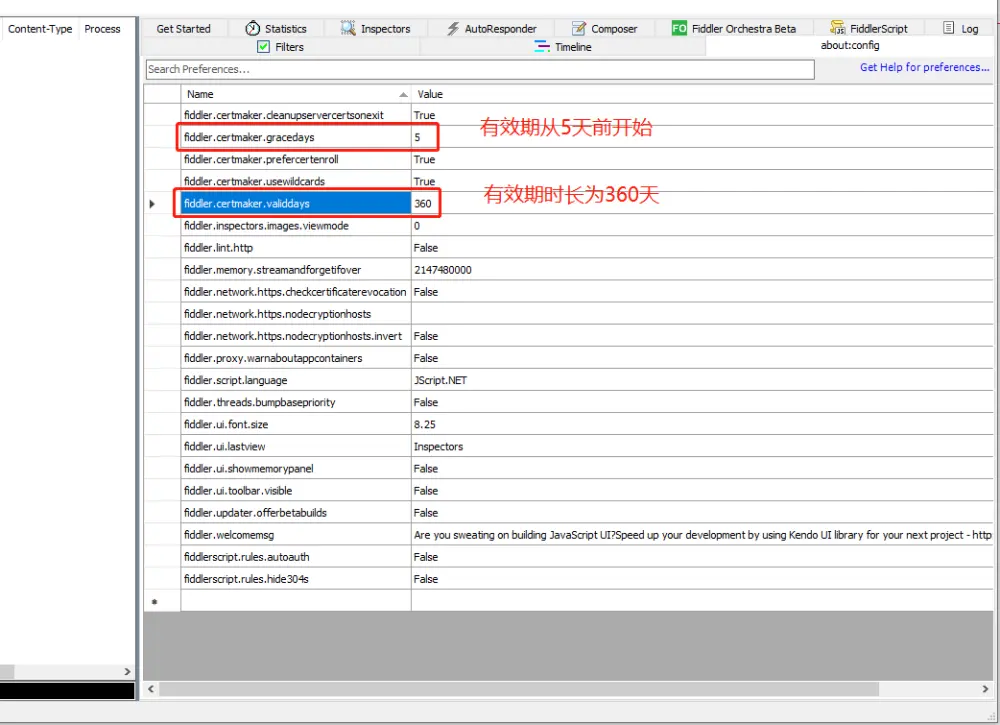Select the checkcertificaterevocation preference
The image size is (1000, 725).
pos(295,291)
